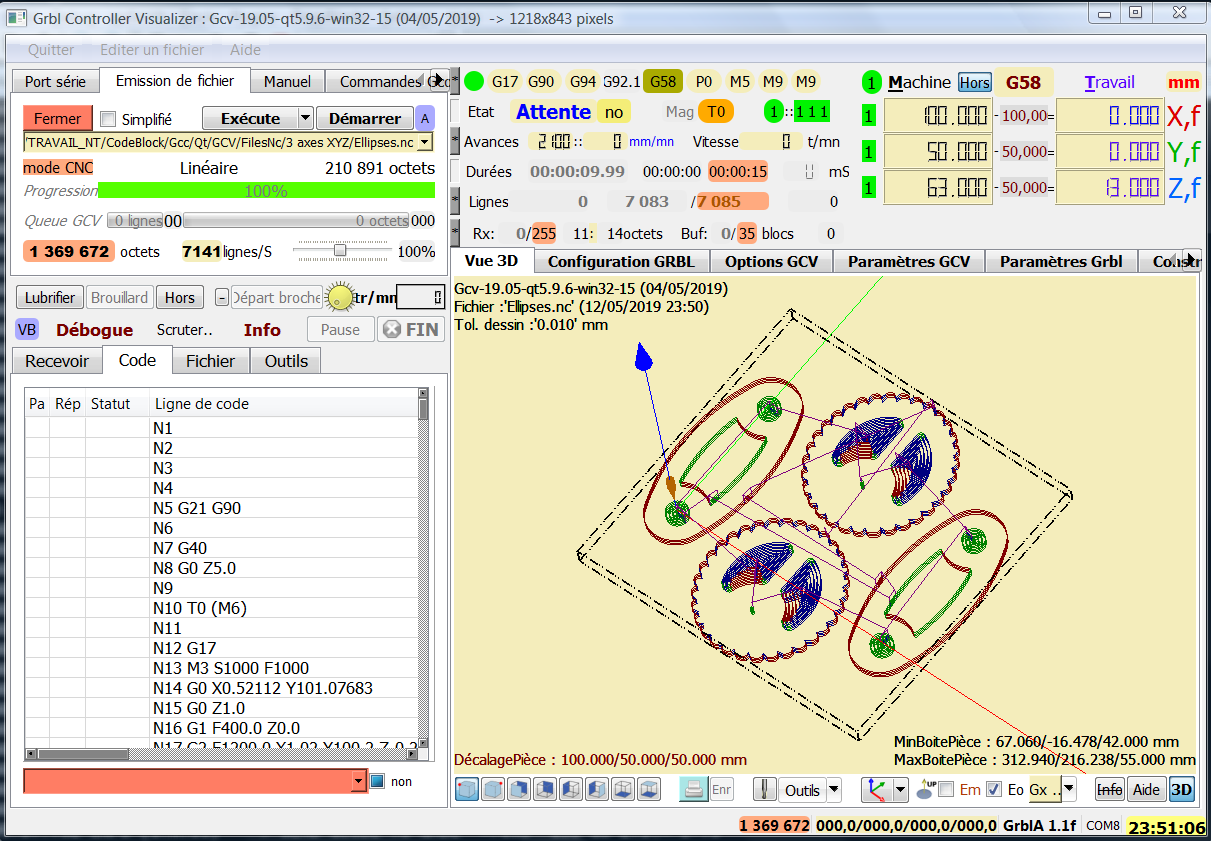Click the Lubrifier button
The height and width of the screenshot is (841, 1211).
click(50, 297)
